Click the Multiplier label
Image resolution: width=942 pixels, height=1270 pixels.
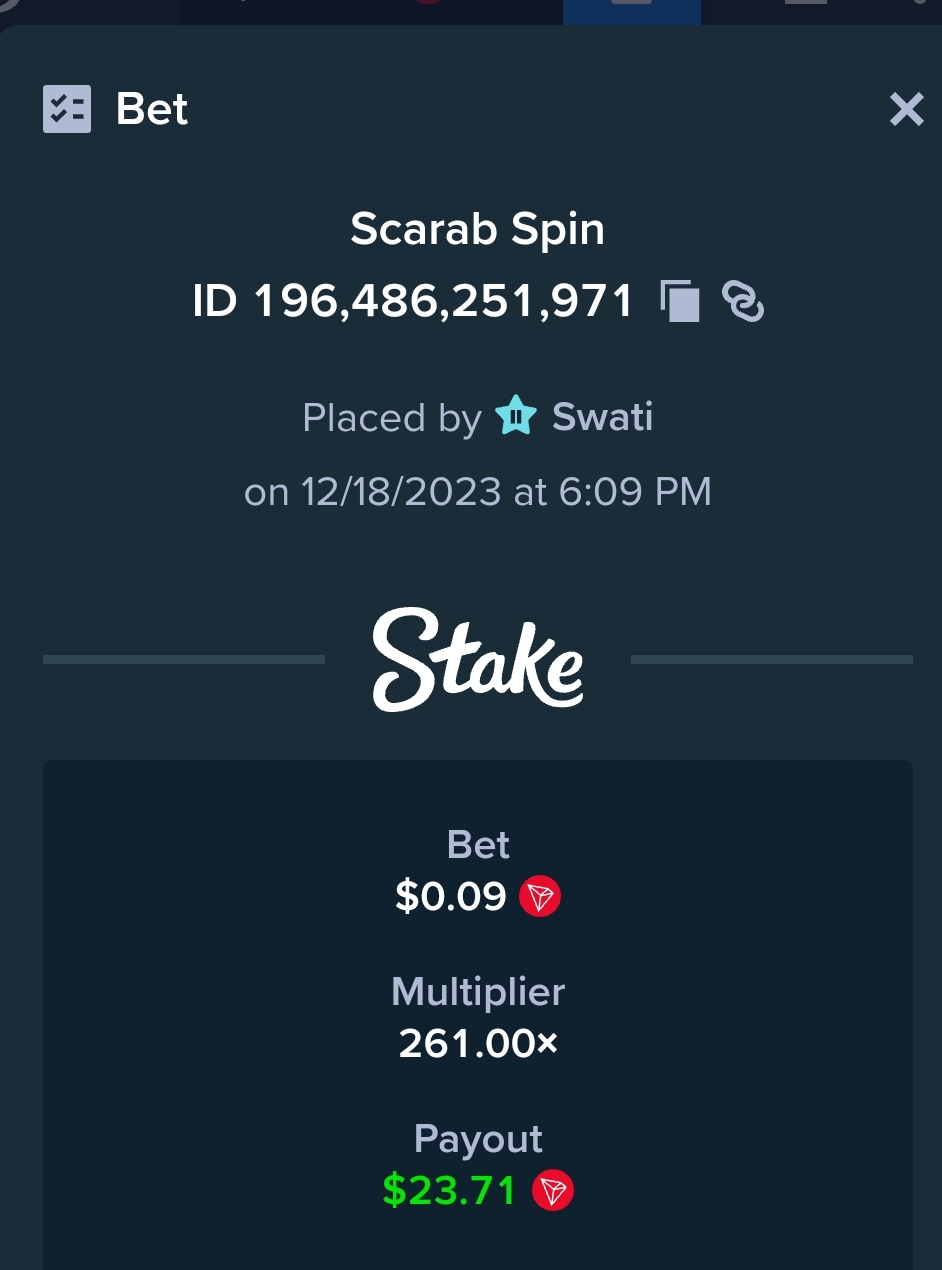pos(478,992)
